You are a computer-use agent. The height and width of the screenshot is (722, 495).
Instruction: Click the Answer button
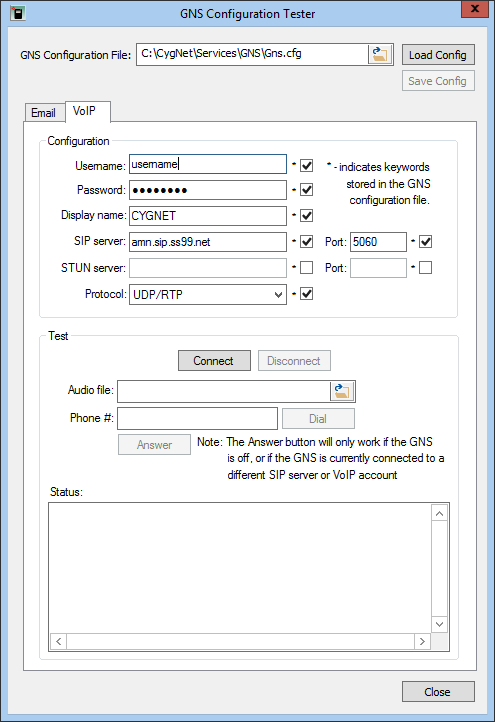pos(154,445)
